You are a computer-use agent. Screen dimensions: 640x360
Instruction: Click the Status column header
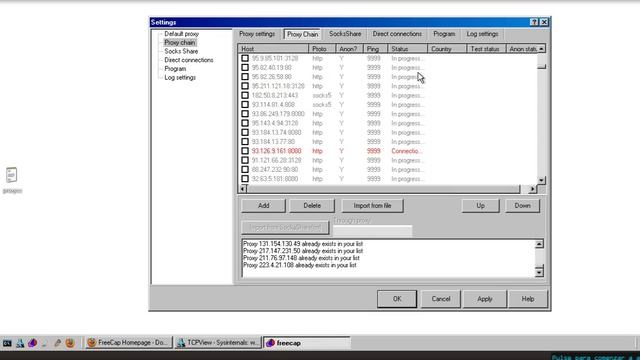pyautogui.click(x=407, y=49)
